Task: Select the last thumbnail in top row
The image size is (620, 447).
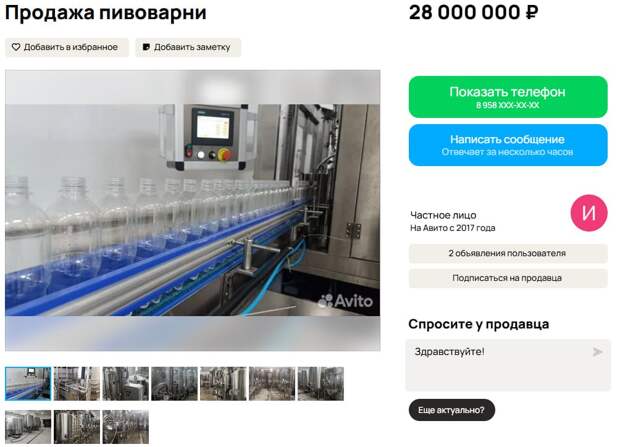Action: tap(321, 384)
